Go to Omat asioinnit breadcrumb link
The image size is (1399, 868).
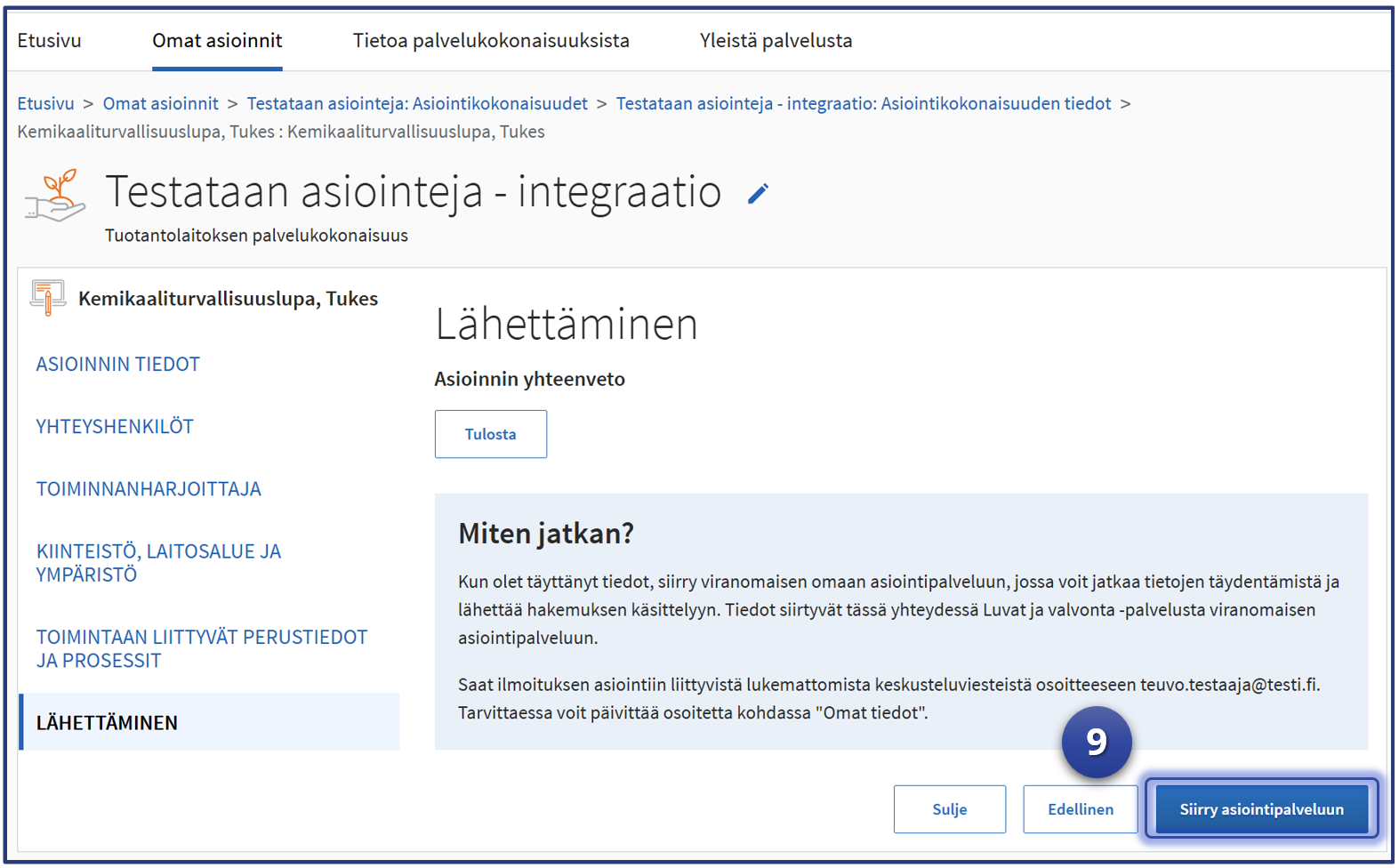[161, 104]
